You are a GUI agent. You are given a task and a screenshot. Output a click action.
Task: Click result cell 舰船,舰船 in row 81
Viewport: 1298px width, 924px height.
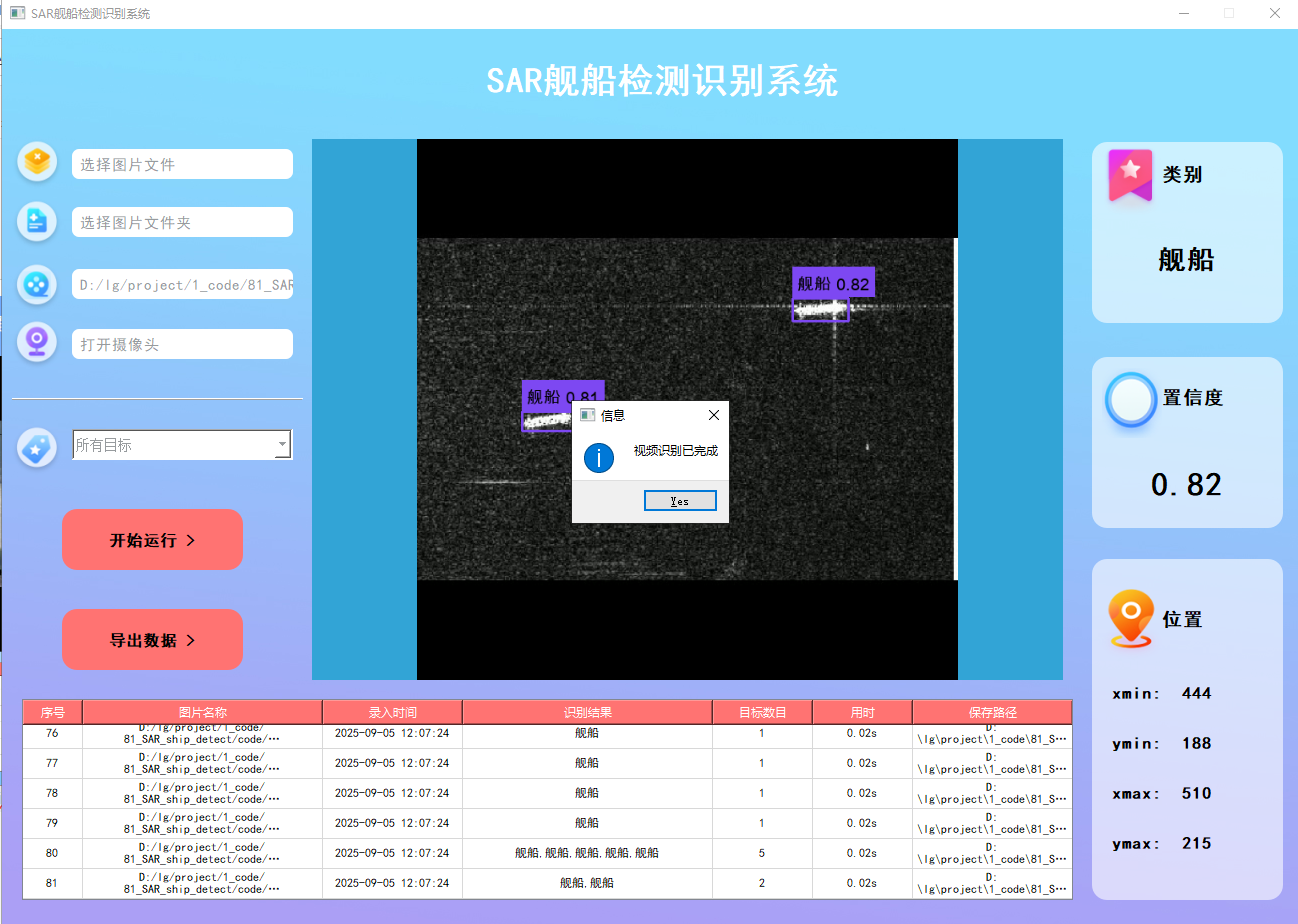[587, 883]
